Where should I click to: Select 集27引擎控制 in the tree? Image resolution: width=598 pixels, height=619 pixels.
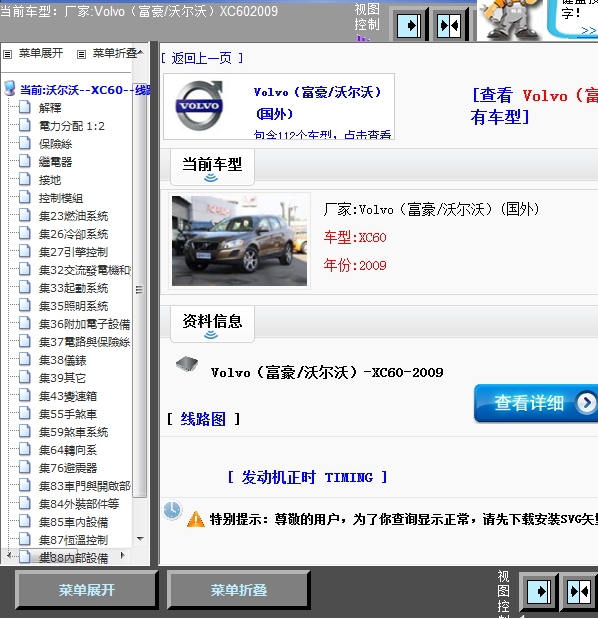click(x=73, y=252)
